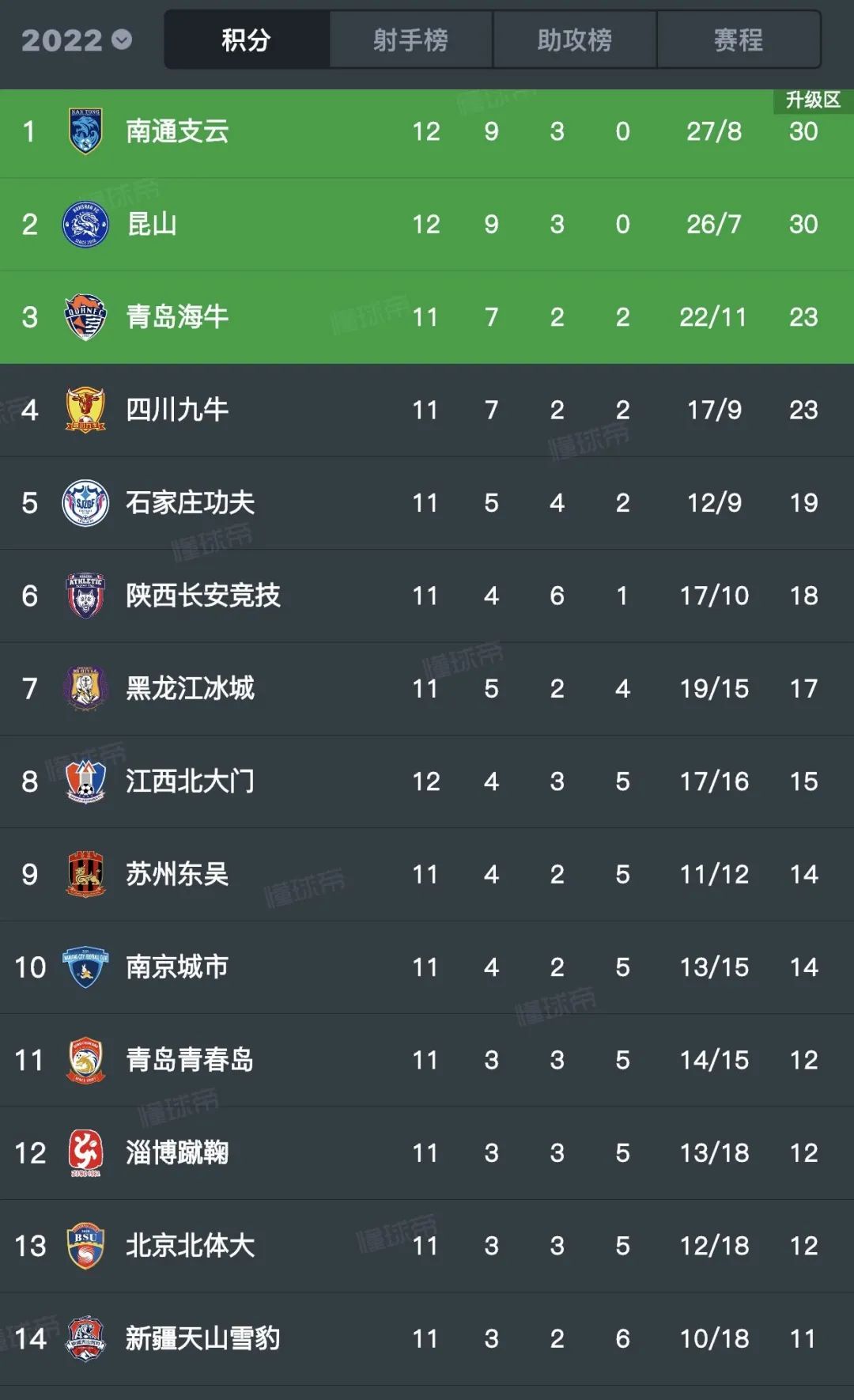The width and height of the screenshot is (854, 1400).
Task: Open the 2022 season dropdown
Action: tap(77, 40)
